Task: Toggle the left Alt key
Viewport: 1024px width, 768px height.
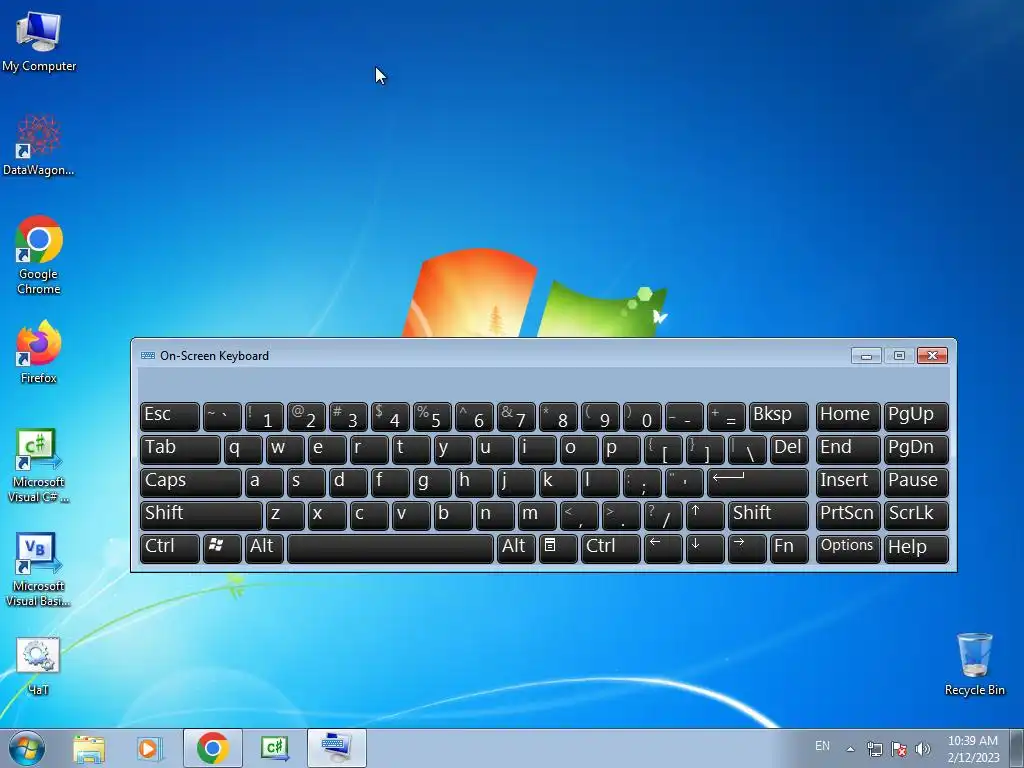Action: point(264,547)
